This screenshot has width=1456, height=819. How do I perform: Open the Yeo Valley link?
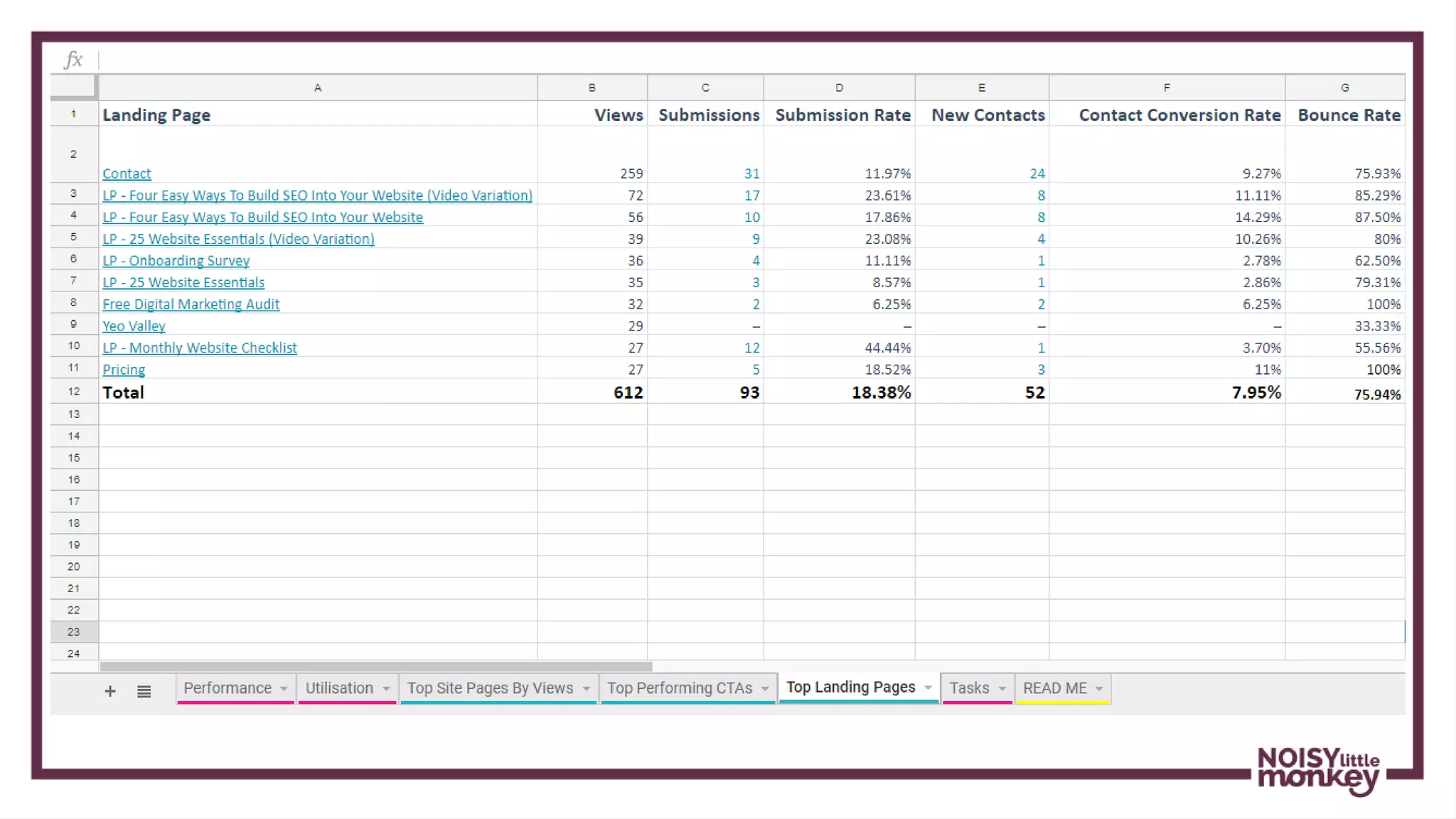[134, 326]
